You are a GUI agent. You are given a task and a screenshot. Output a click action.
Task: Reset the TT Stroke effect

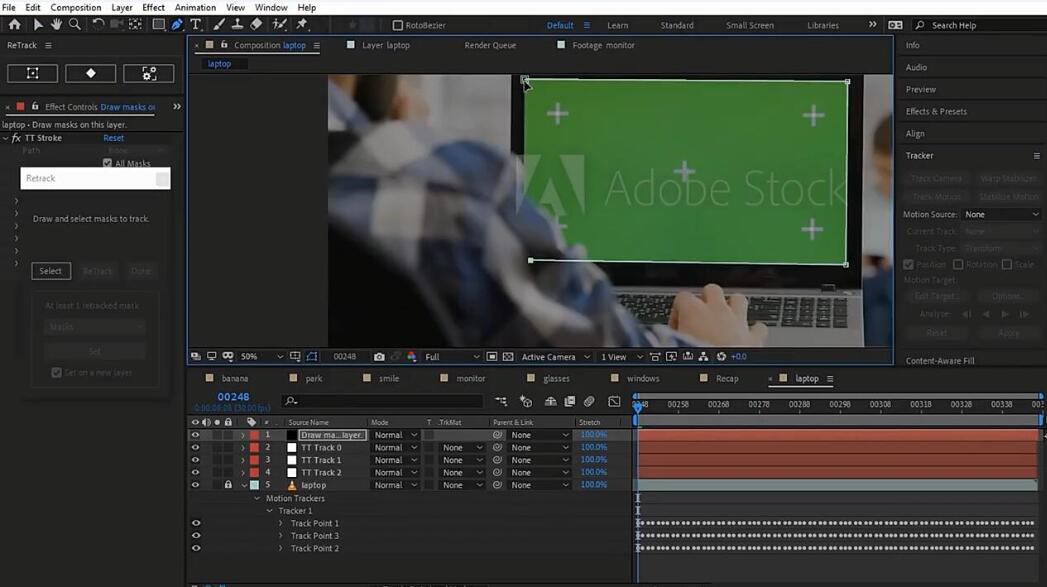click(114, 138)
